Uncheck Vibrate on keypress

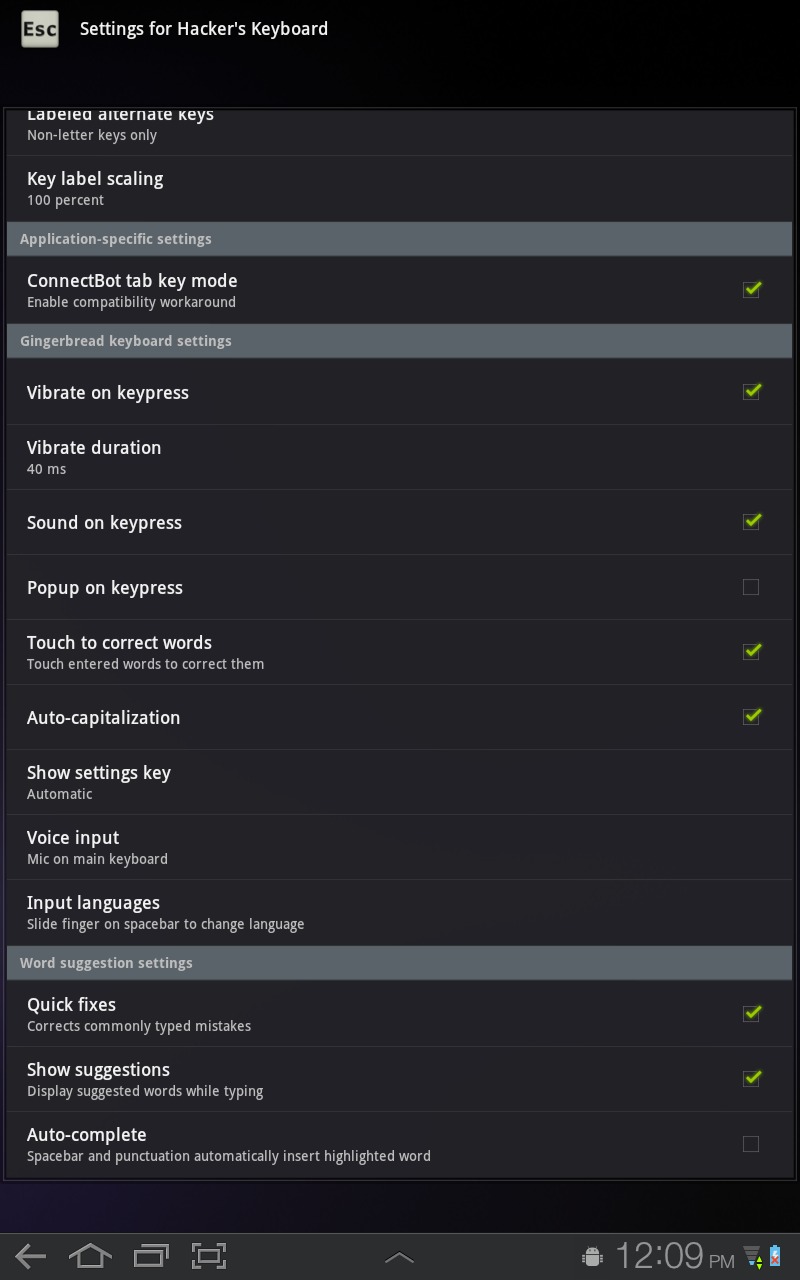[752, 391]
